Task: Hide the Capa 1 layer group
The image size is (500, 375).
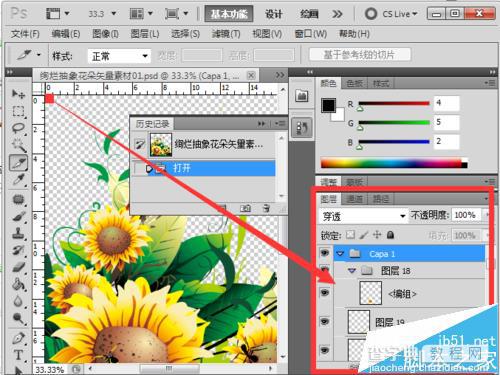Action: click(x=325, y=253)
